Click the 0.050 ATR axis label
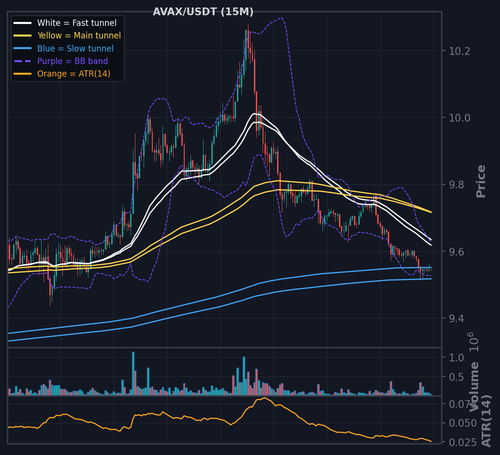 (463, 423)
